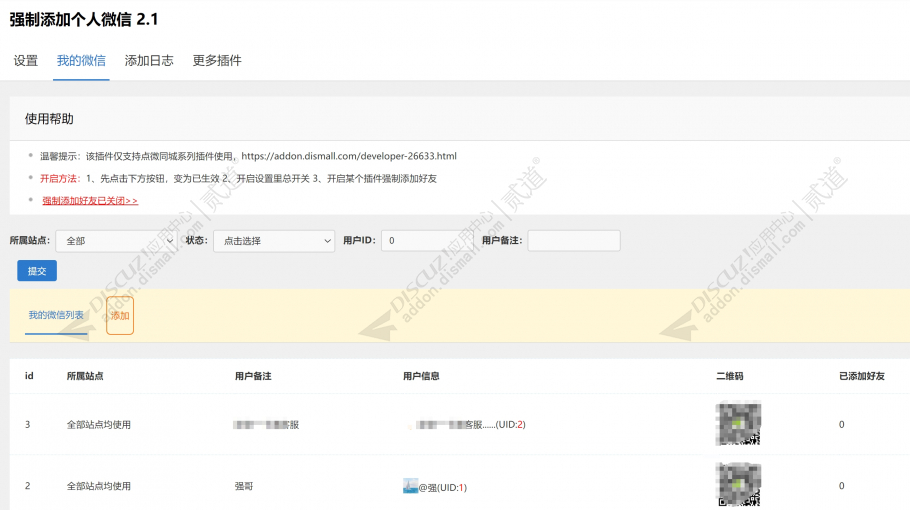
Task: Click the 所属站点 column header
Action: (x=85, y=376)
